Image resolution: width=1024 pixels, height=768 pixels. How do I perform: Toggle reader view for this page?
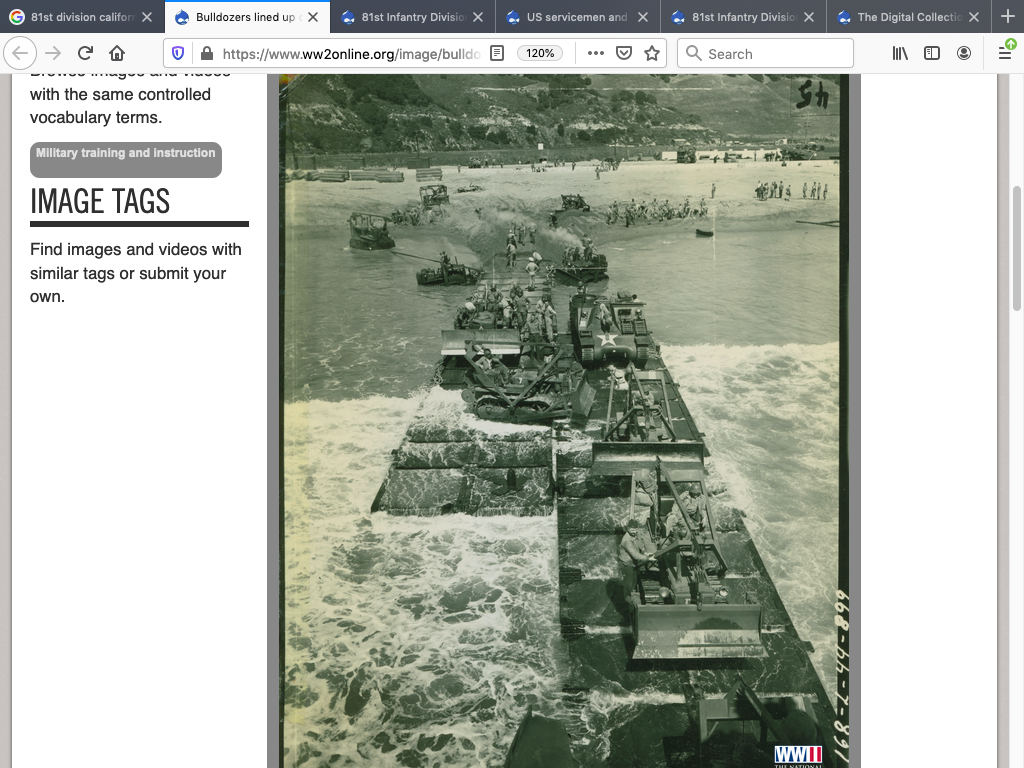point(497,54)
